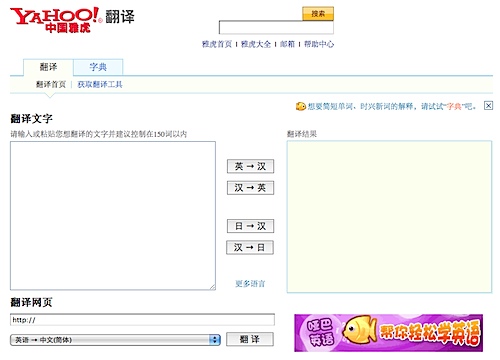Open the 雅虎大全 link
Viewport: 500px width, 360px height.
pos(256,44)
